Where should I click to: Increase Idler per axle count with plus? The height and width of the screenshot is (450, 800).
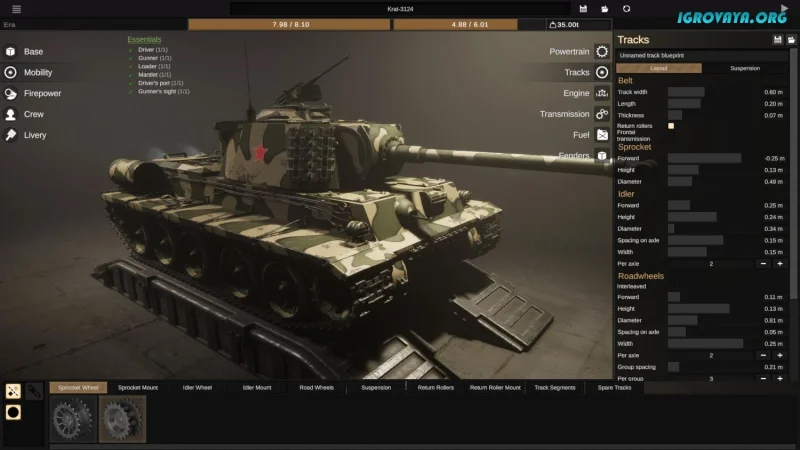[x=780, y=264]
